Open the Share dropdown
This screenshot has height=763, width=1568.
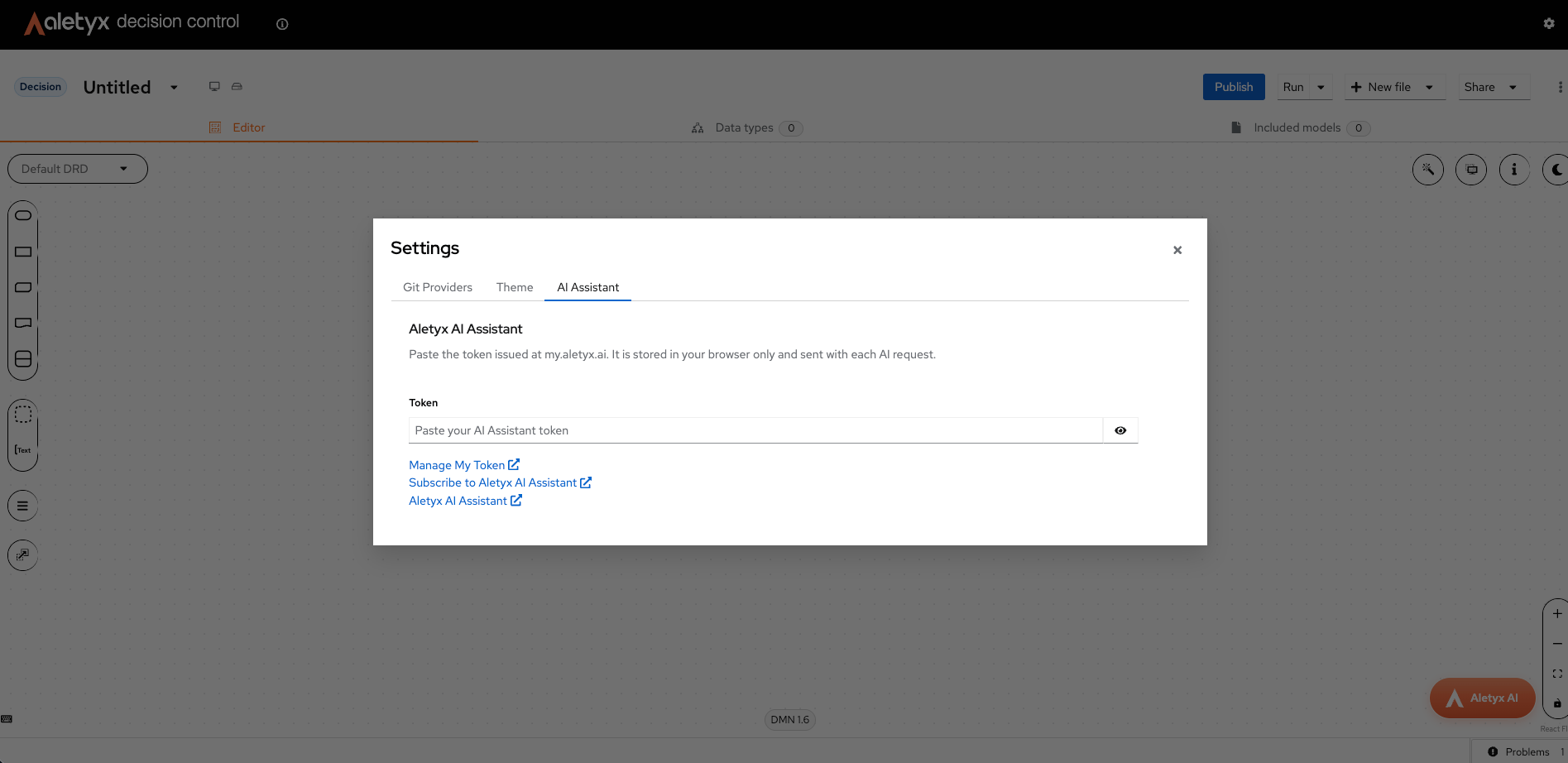pos(1494,87)
